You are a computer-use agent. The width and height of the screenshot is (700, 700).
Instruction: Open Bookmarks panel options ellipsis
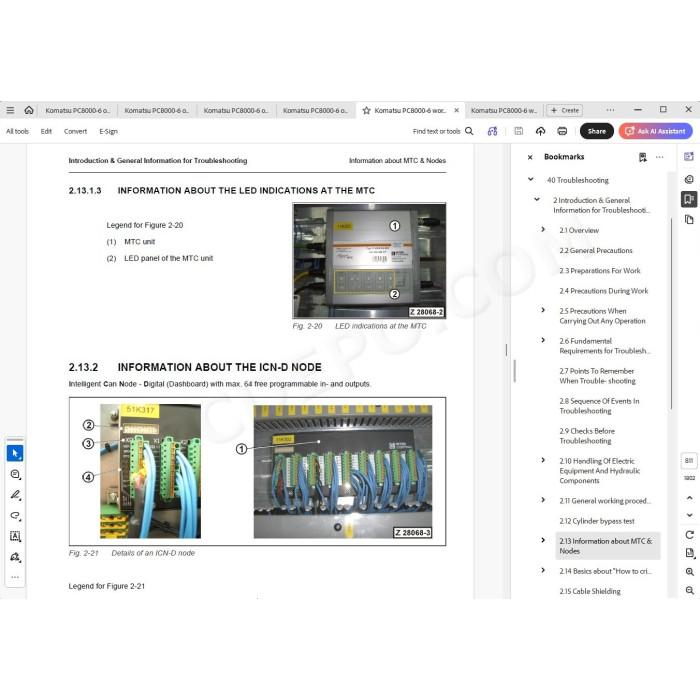point(659,157)
